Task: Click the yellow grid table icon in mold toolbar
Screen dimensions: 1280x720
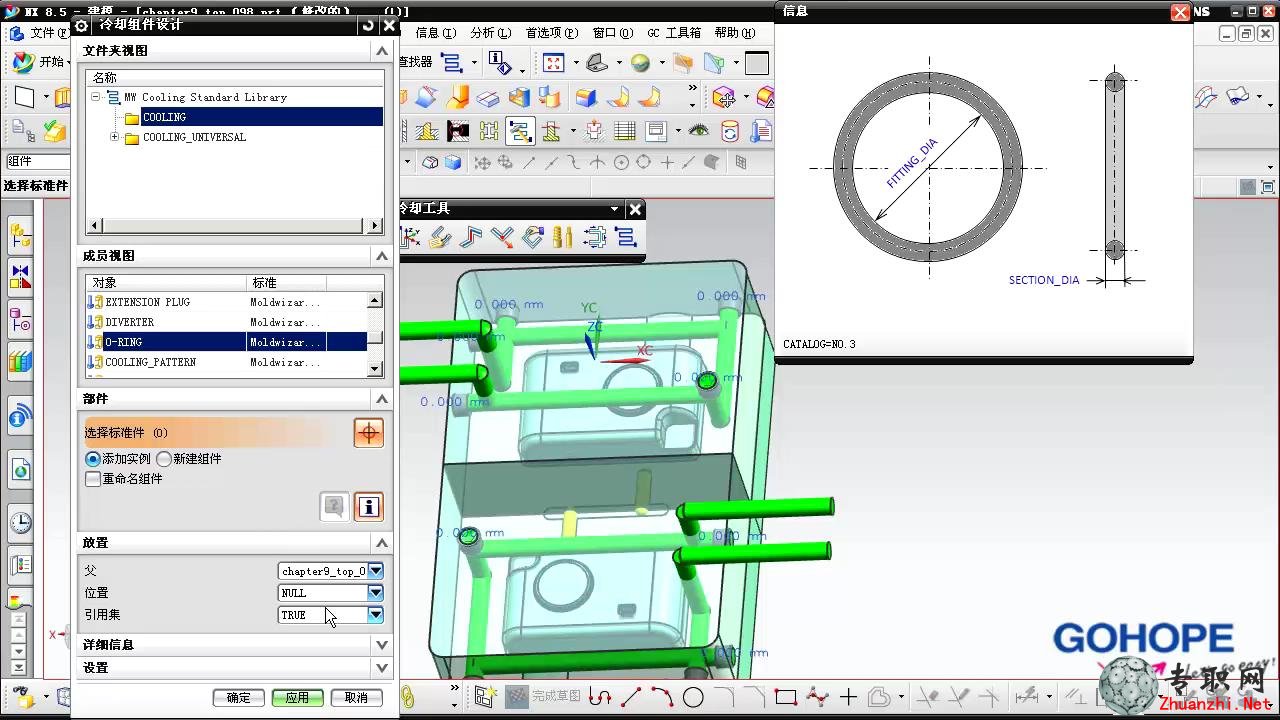Action: [625, 131]
